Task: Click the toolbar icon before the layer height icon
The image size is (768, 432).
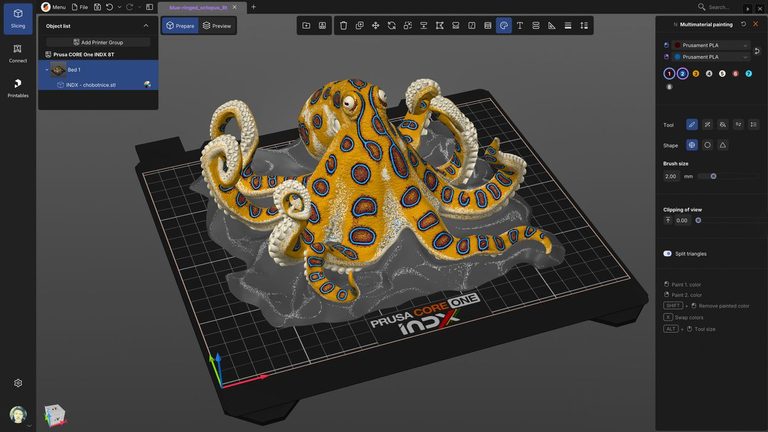Action: (568, 25)
